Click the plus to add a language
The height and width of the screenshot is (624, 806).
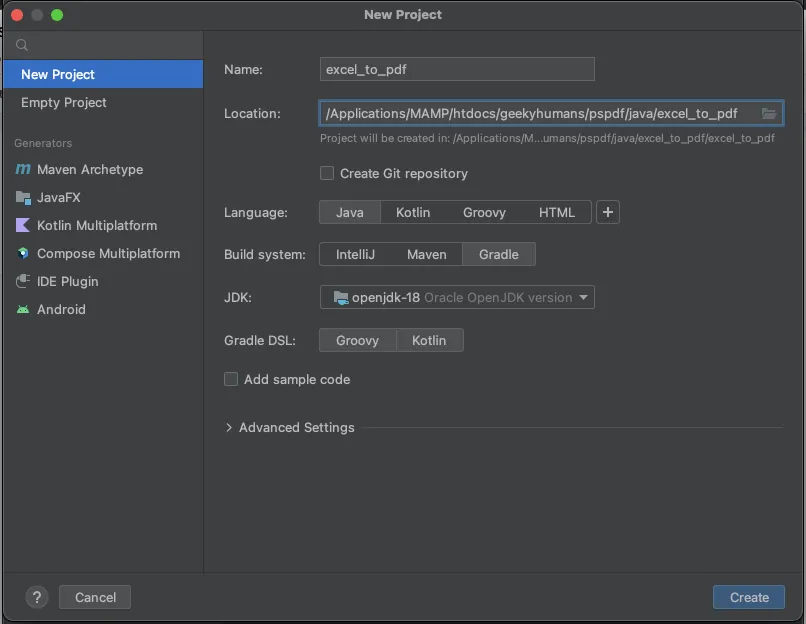tap(608, 212)
